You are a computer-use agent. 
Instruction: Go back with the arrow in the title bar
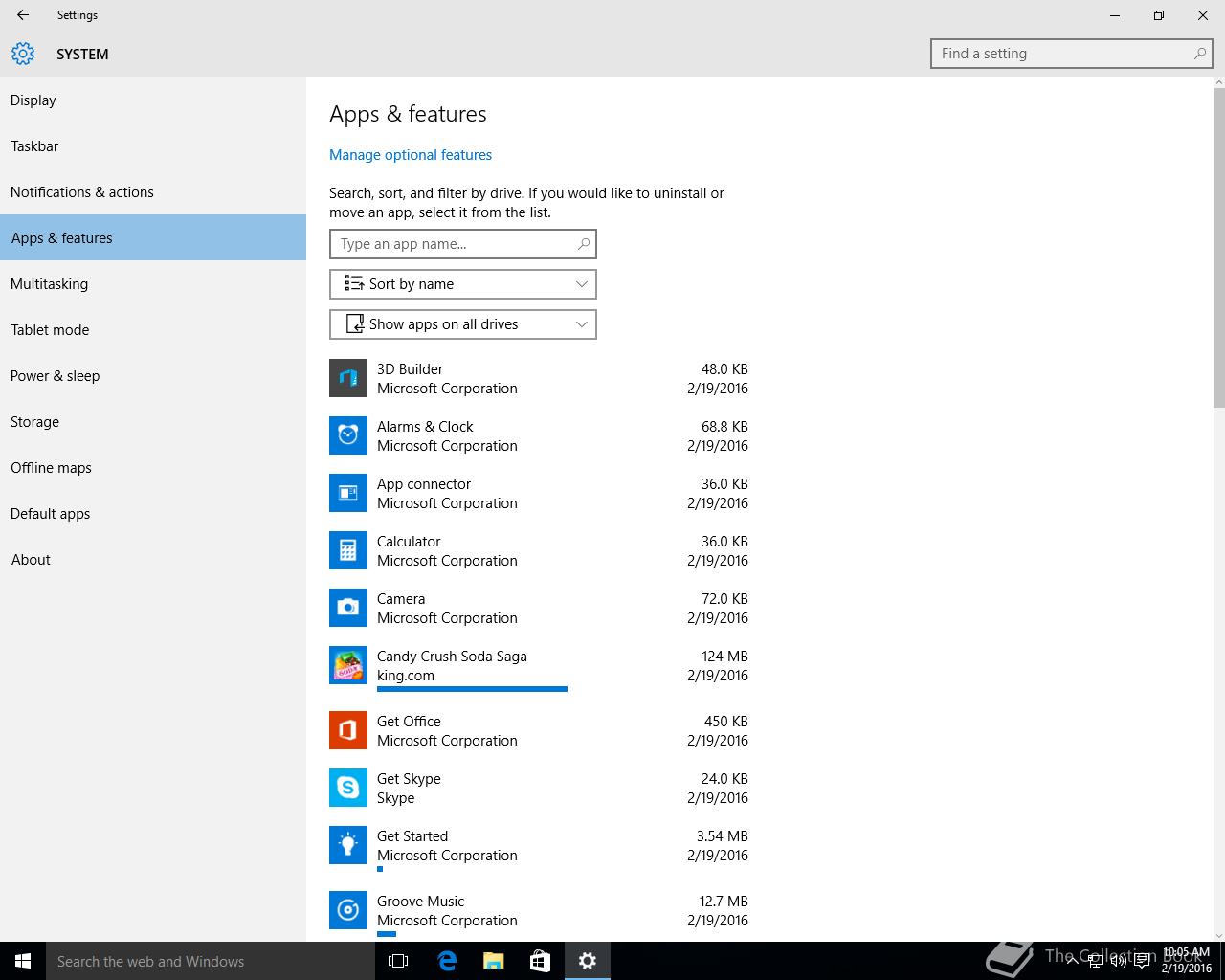point(23,15)
